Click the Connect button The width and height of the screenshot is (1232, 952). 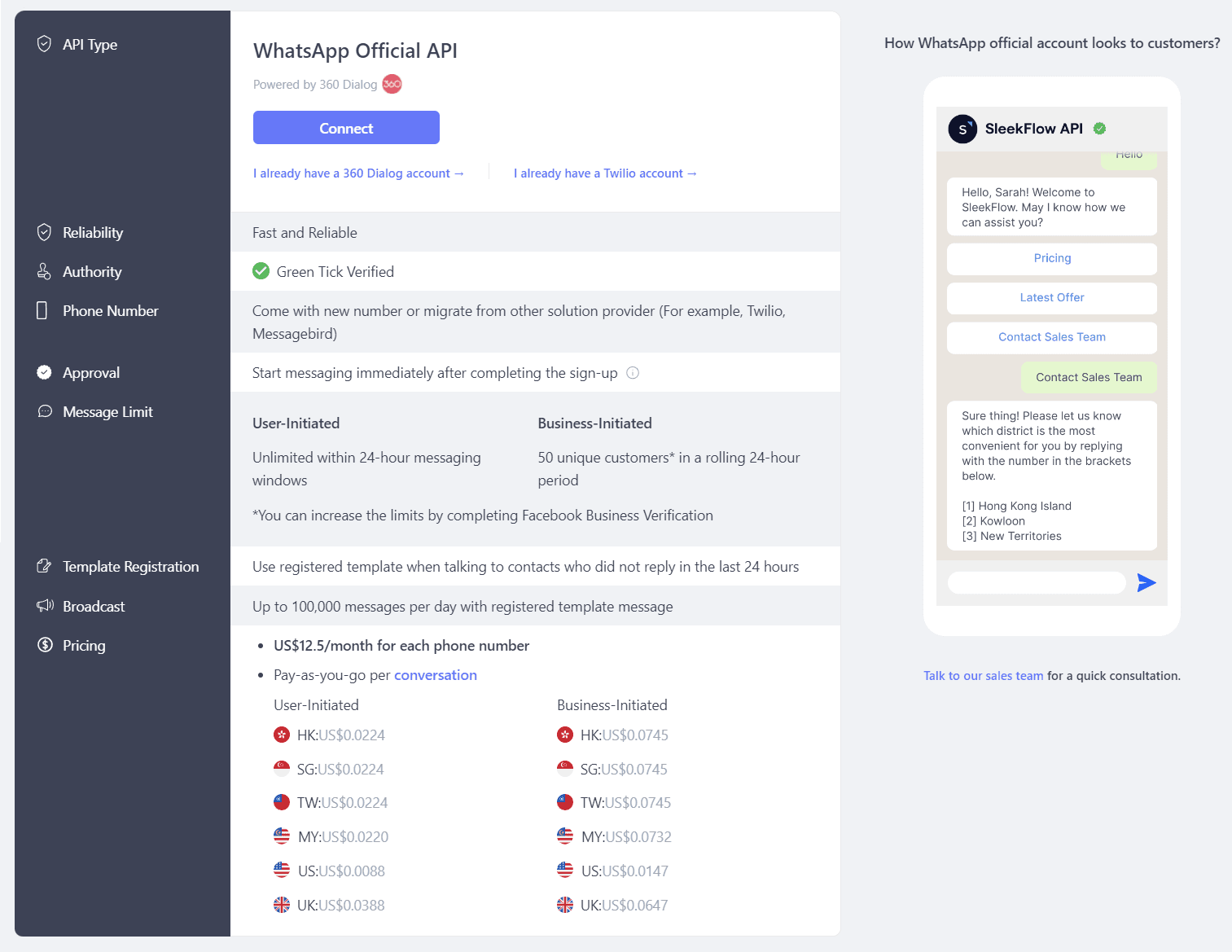pos(346,128)
